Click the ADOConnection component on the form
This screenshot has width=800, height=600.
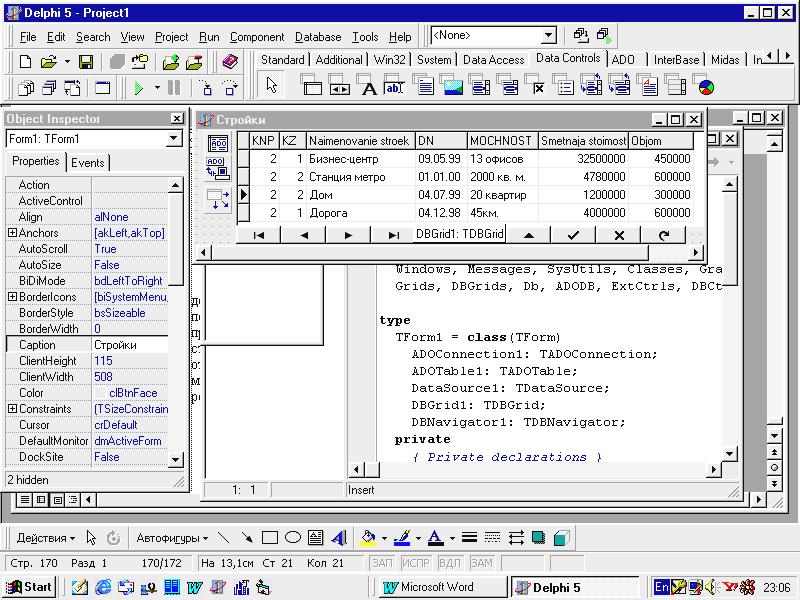pyautogui.click(x=218, y=143)
